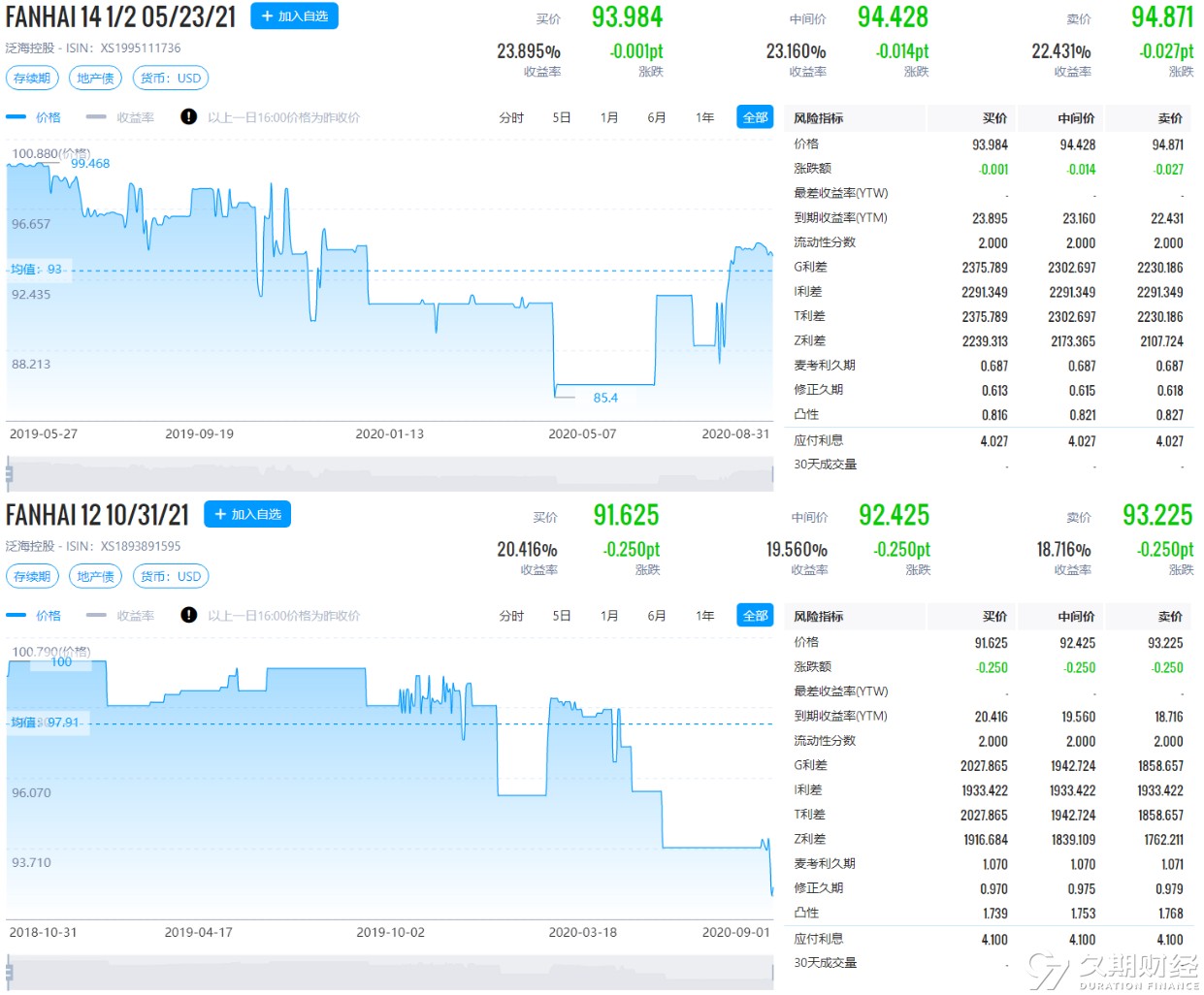Screen dimensions: 1204x995
Task: Click the 99.468 high label on first chart
Action: coord(90,164)
